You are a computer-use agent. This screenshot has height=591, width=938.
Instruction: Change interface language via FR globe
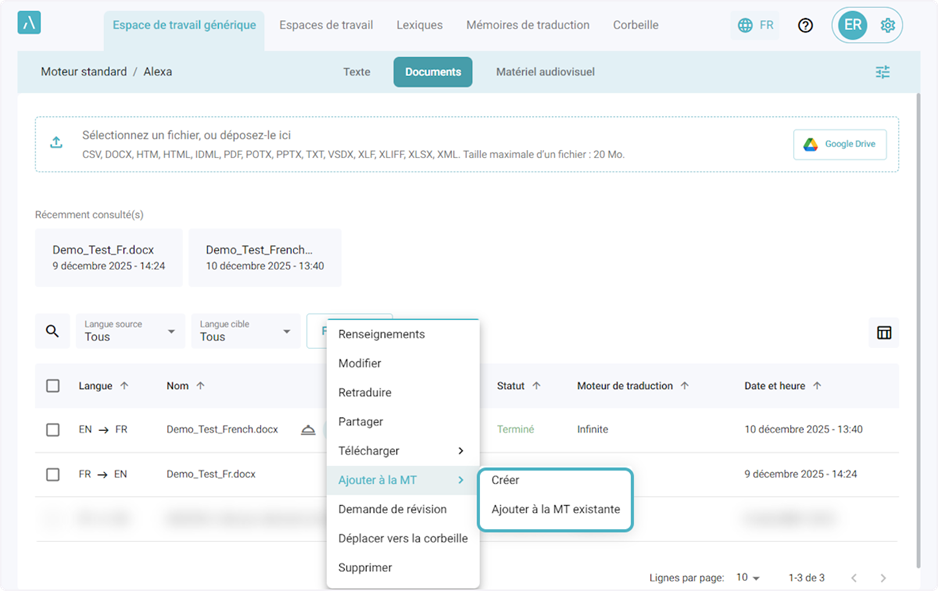click(x=755, y=25)
